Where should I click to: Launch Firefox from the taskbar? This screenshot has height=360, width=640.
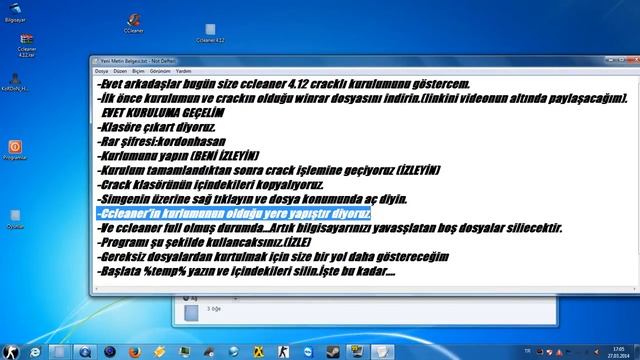tap(134, 352)
